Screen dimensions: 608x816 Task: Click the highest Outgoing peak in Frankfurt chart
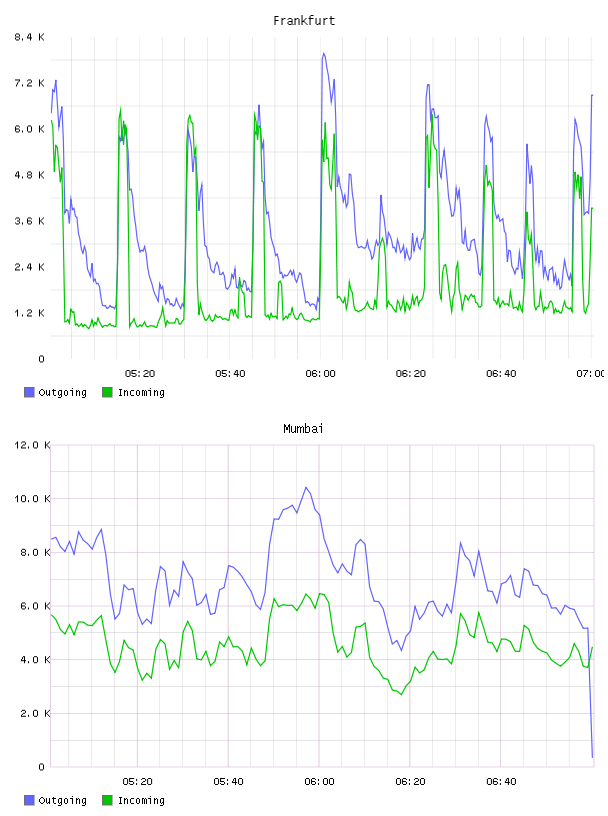coord(324,54)
